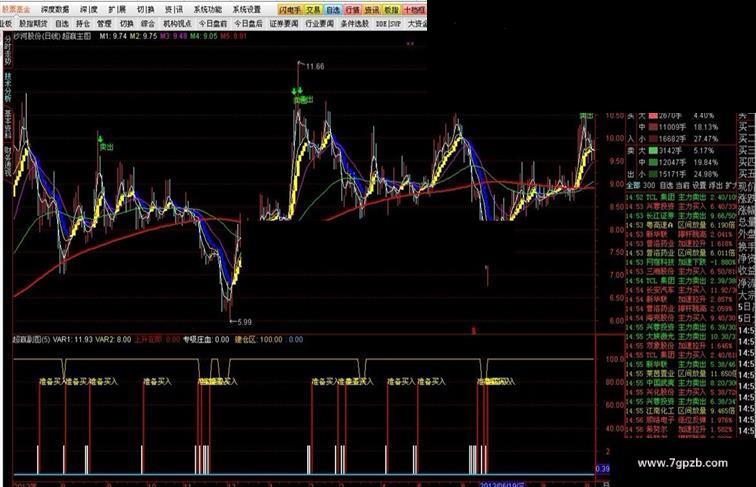Click VAR2: 8.00 in the sub chart header
This screenshot has width=756, height=487.
click(113, 339)
